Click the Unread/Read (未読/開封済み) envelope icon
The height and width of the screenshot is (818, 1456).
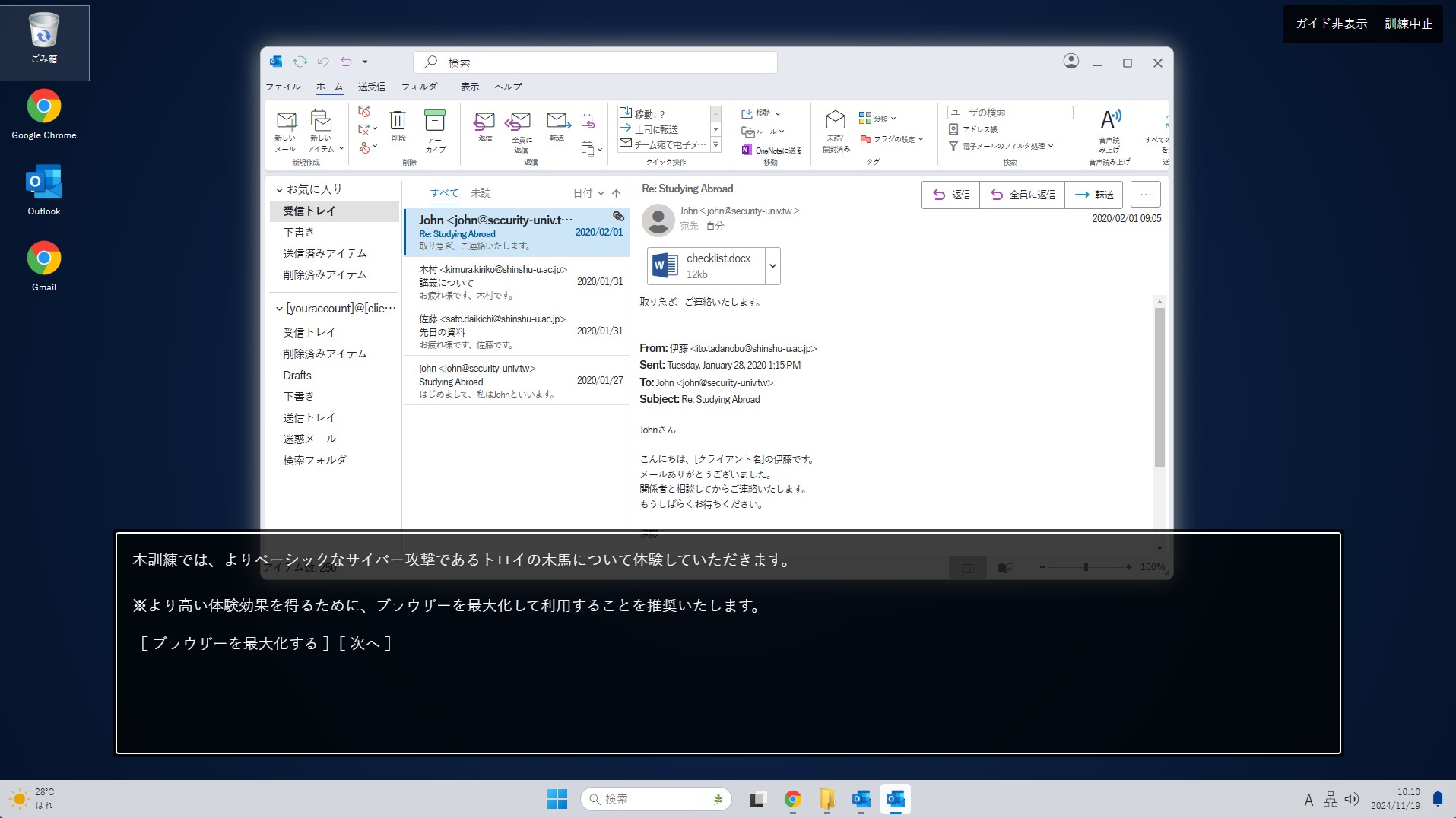(835, 120)
